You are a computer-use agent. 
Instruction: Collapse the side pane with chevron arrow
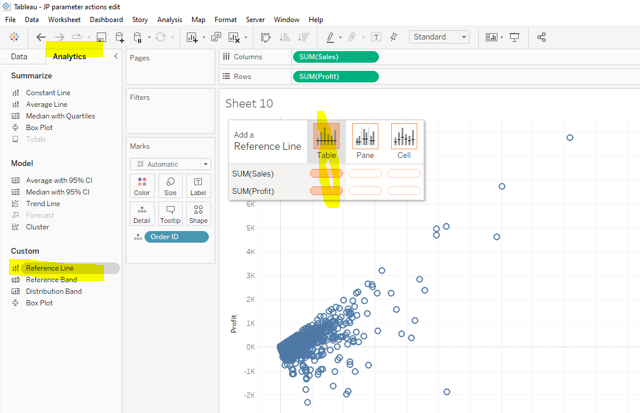click(115, 57)
